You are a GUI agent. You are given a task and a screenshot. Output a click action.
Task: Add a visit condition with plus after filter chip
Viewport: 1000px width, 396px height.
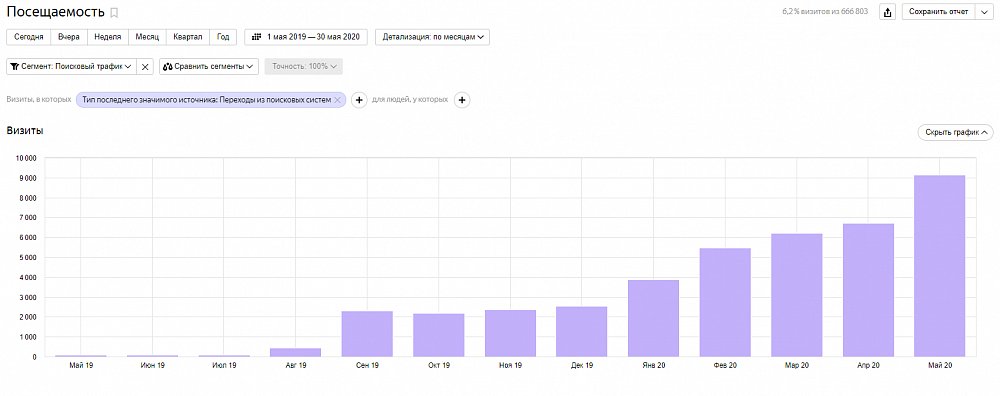coord(359,100)
